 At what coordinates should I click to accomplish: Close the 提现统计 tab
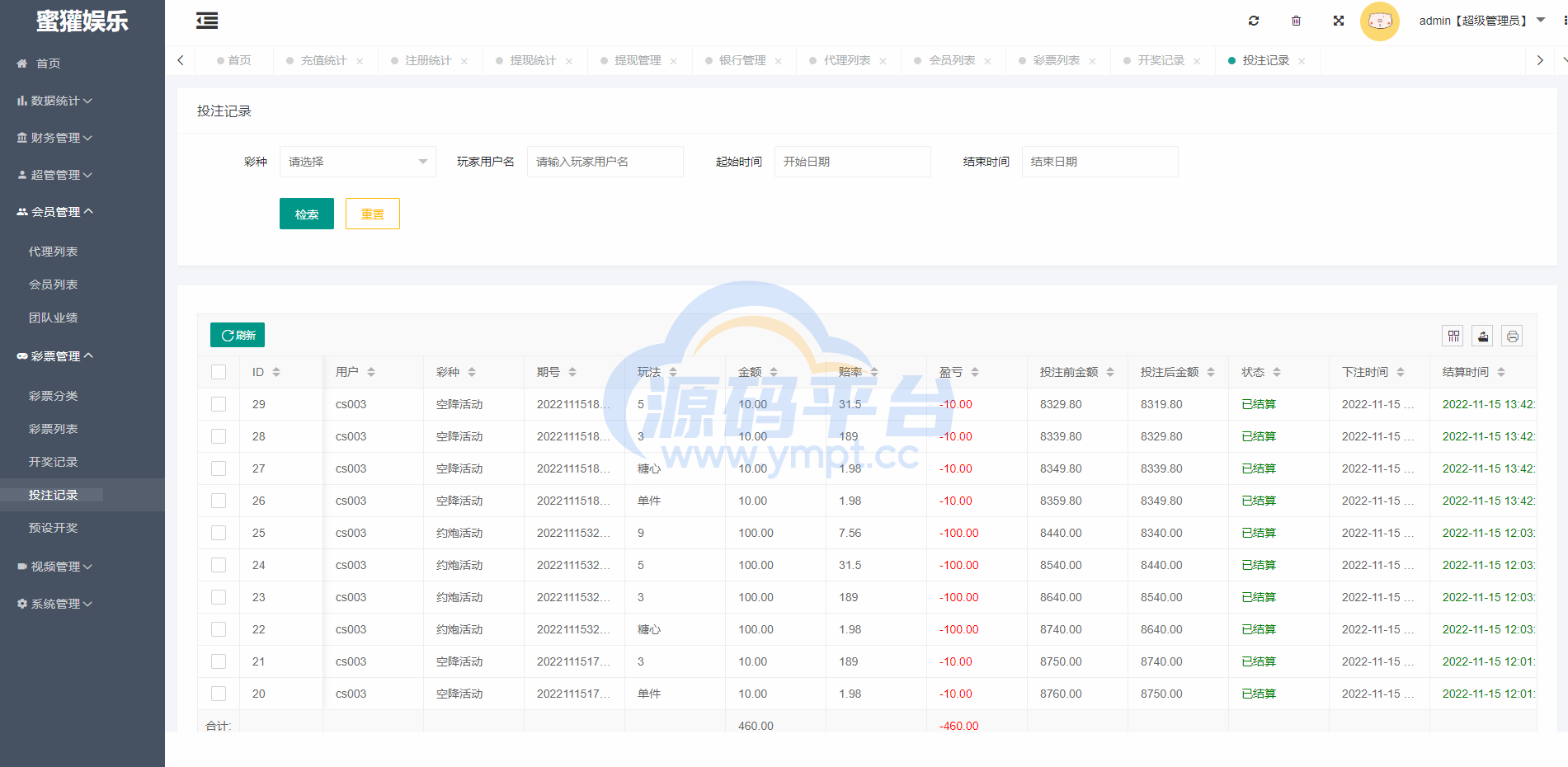569,61
